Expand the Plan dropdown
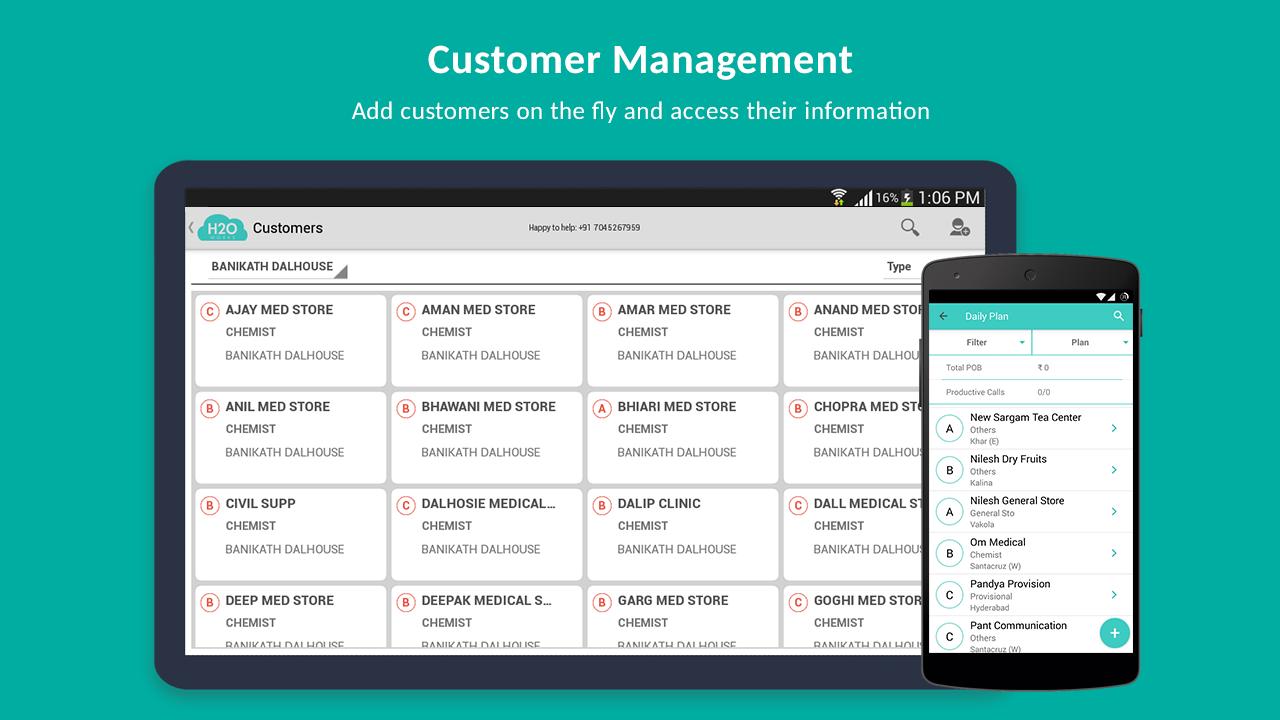 tap(1083, 342)
